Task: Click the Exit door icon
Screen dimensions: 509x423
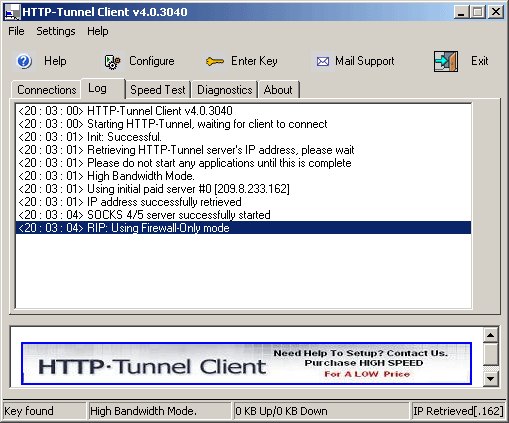Action: coord(446,61)
